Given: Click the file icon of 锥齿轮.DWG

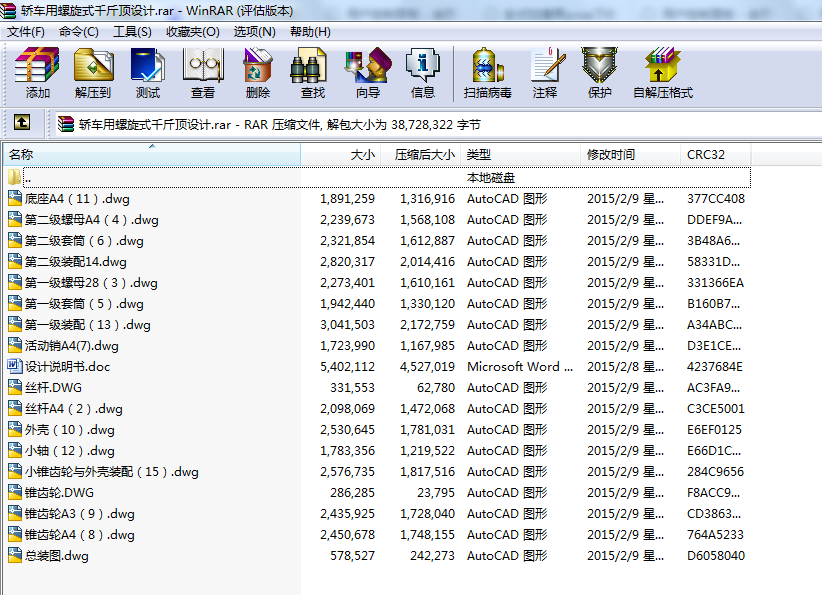Looking at the screenshot, I should click(15, 492).
